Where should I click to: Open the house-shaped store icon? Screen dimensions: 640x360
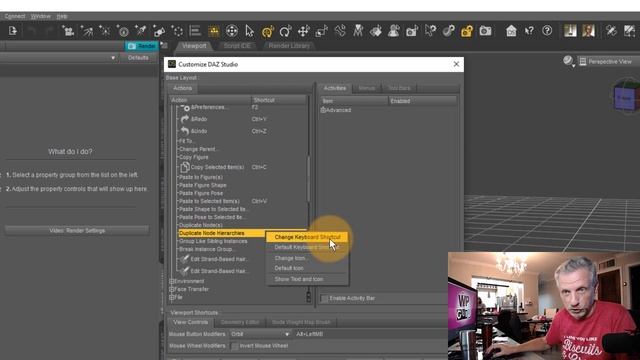pos(511,31)
